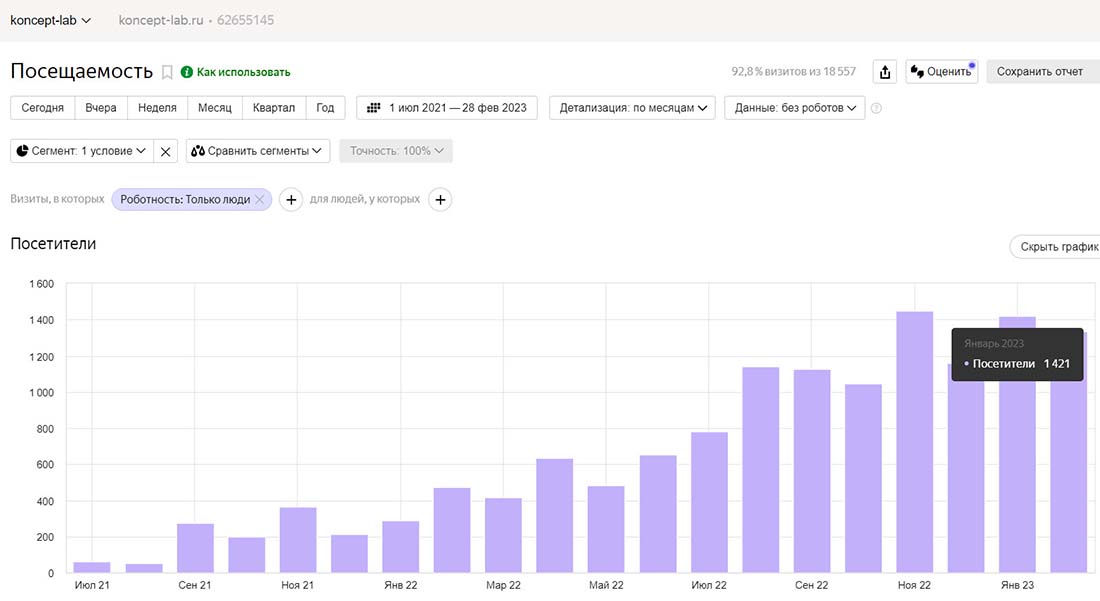The height and width of the screenshot is (601, 1100).
Task: Open Детализация: по месяцам dropdown
Action: pyautogui.click(x=632, y=108)
